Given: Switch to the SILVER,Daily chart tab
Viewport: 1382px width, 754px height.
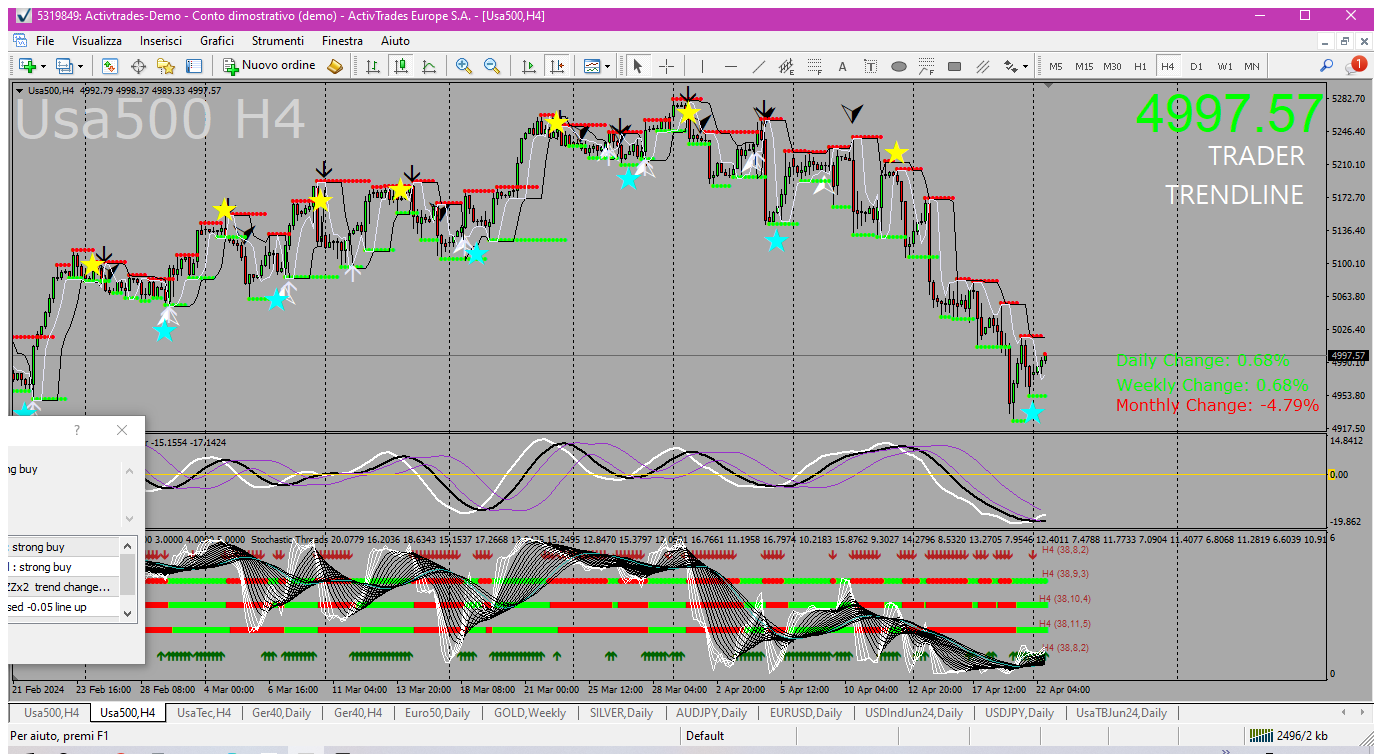Looking at the screenshot, I should [621, 713].
